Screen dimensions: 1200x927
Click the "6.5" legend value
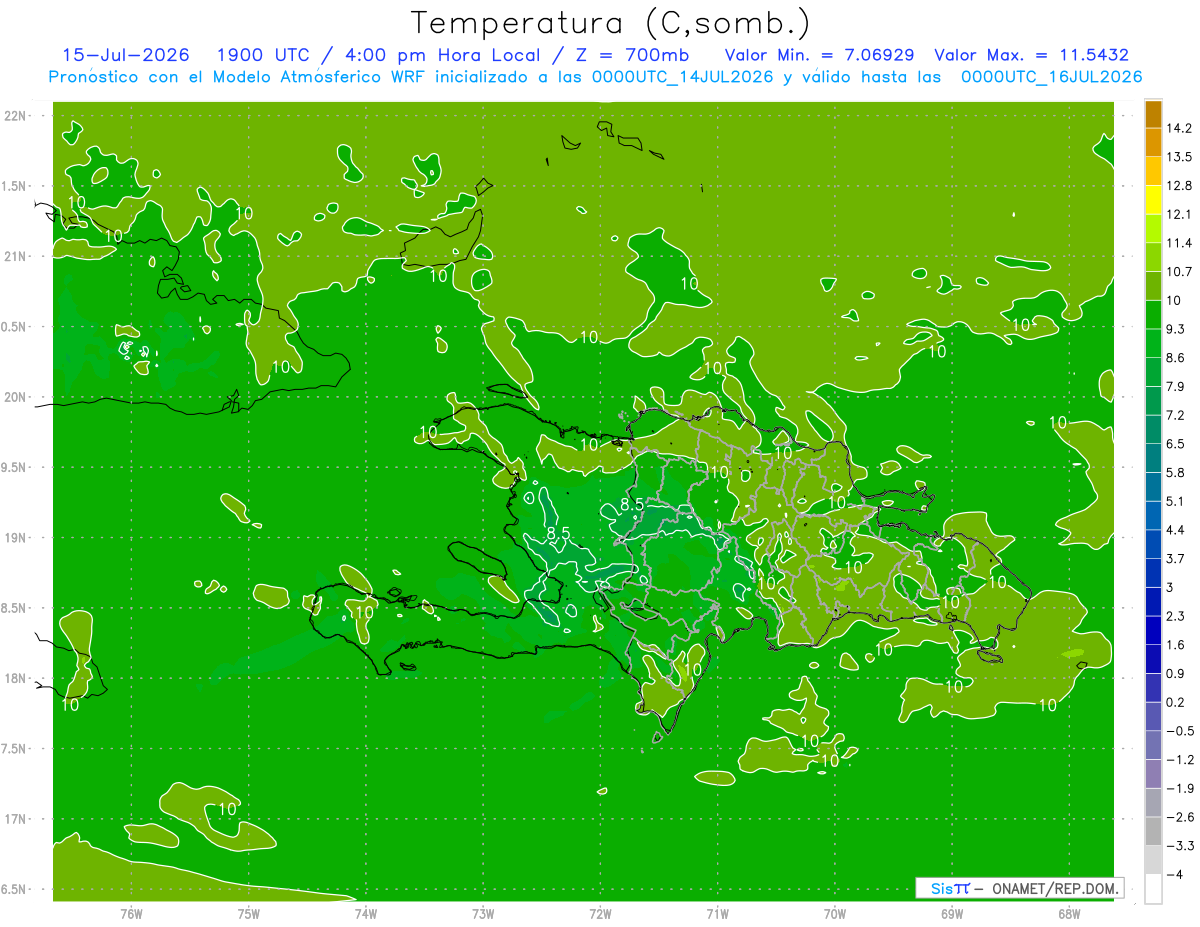click(x=1176, y=444)
